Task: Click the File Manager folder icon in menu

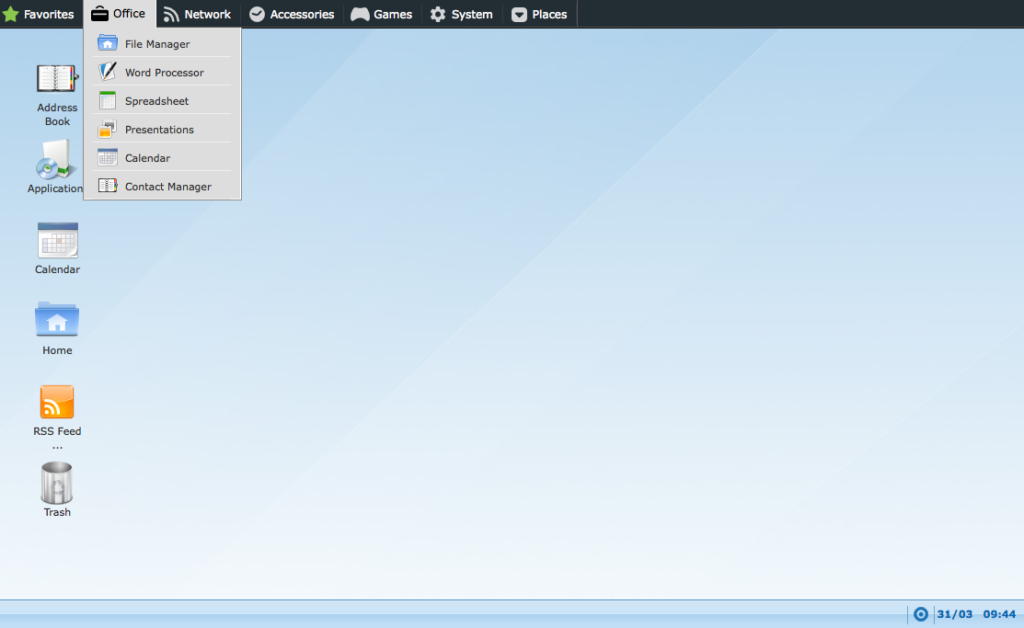Action: (107, 43)
